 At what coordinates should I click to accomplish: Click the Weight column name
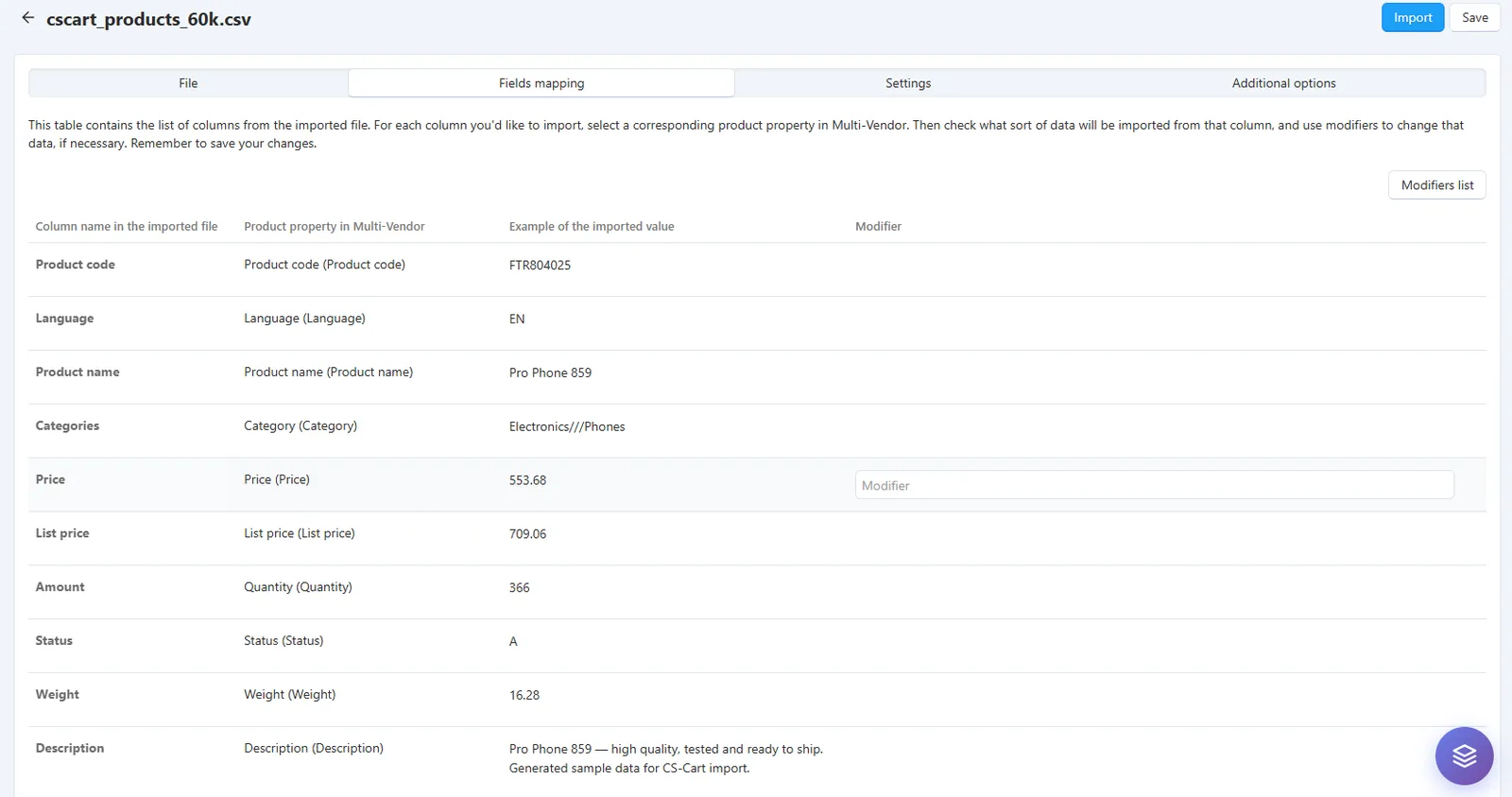tap(57, 695)
